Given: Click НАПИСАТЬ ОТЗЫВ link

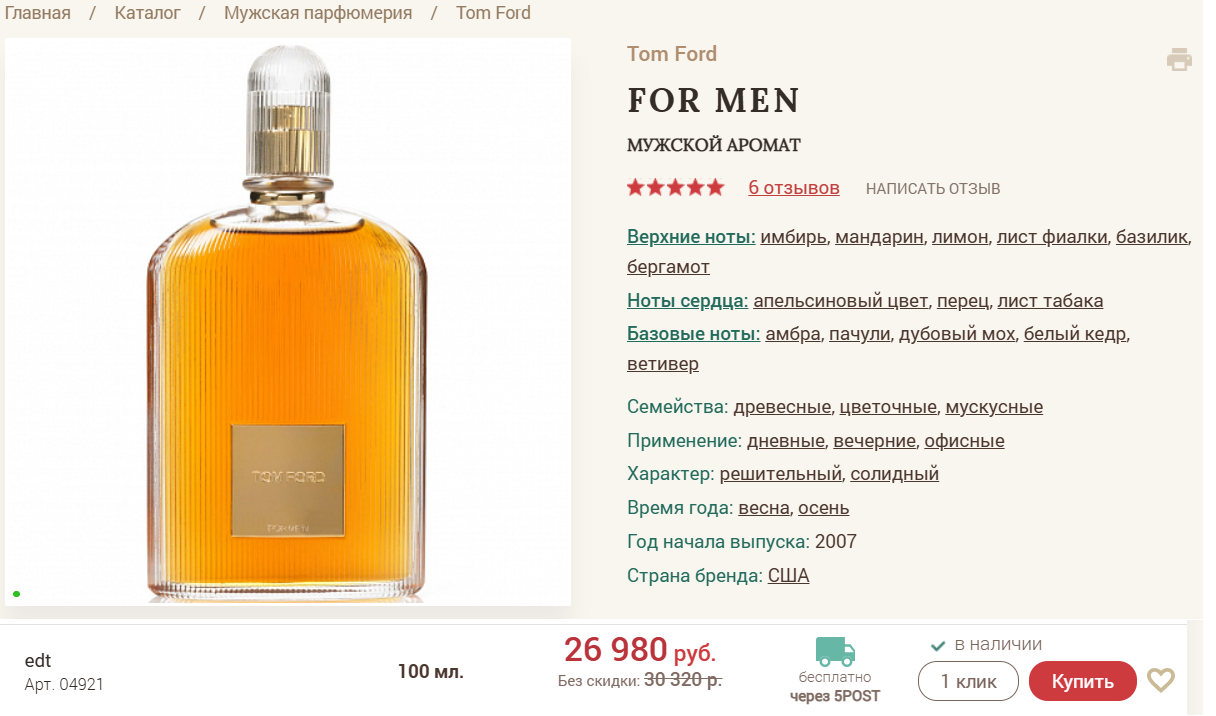Looking at the screenshot, I should 933,189.
